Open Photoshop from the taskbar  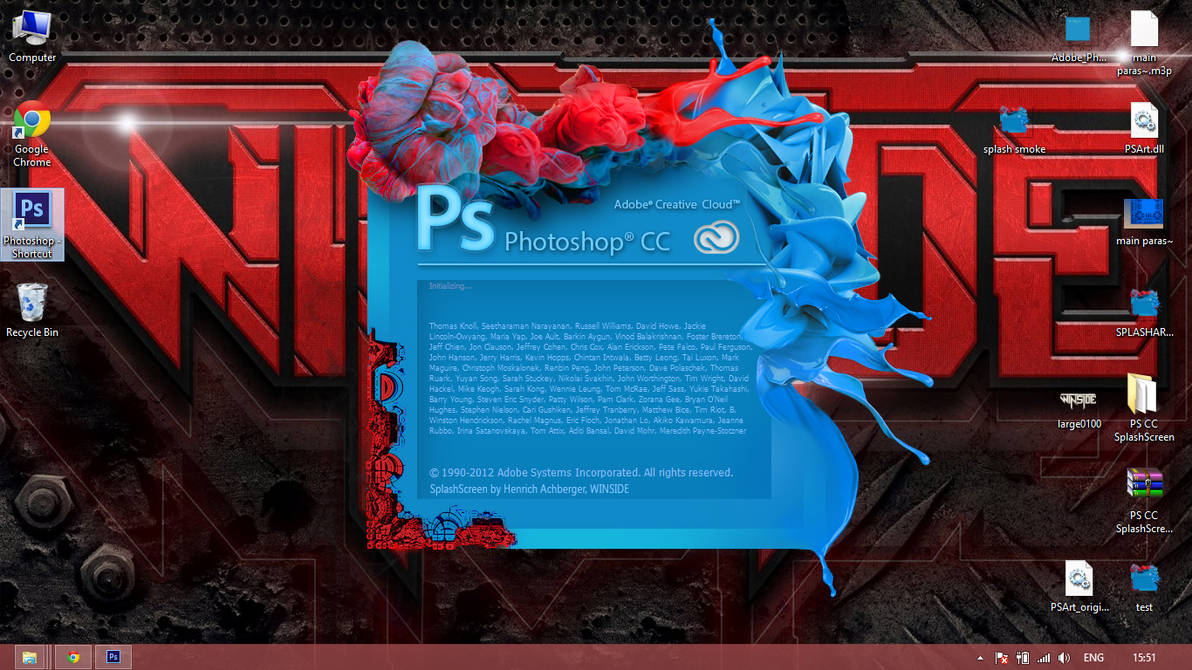click(x=113, y=657)
